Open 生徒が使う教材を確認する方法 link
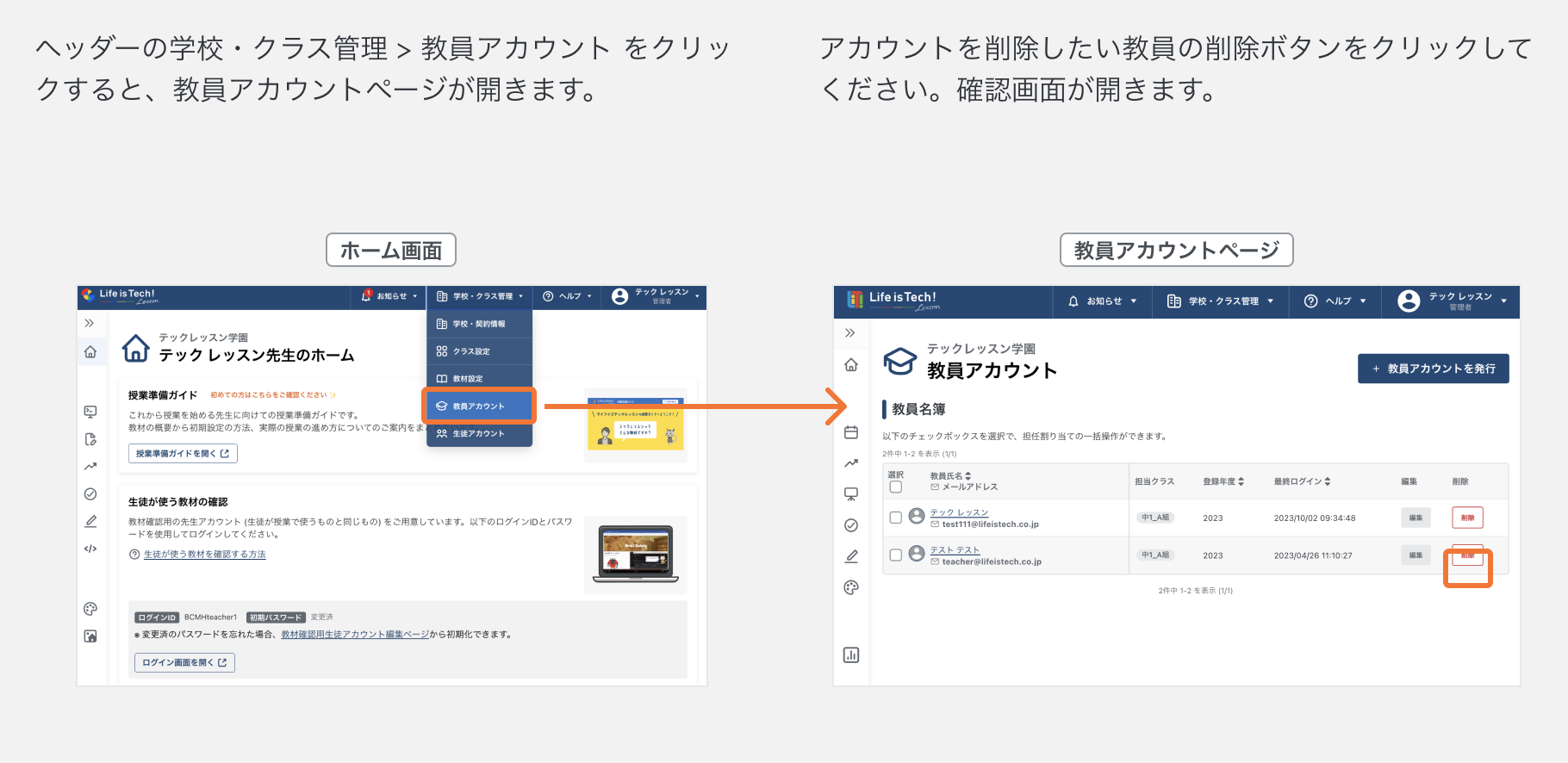 coord(204,555)
